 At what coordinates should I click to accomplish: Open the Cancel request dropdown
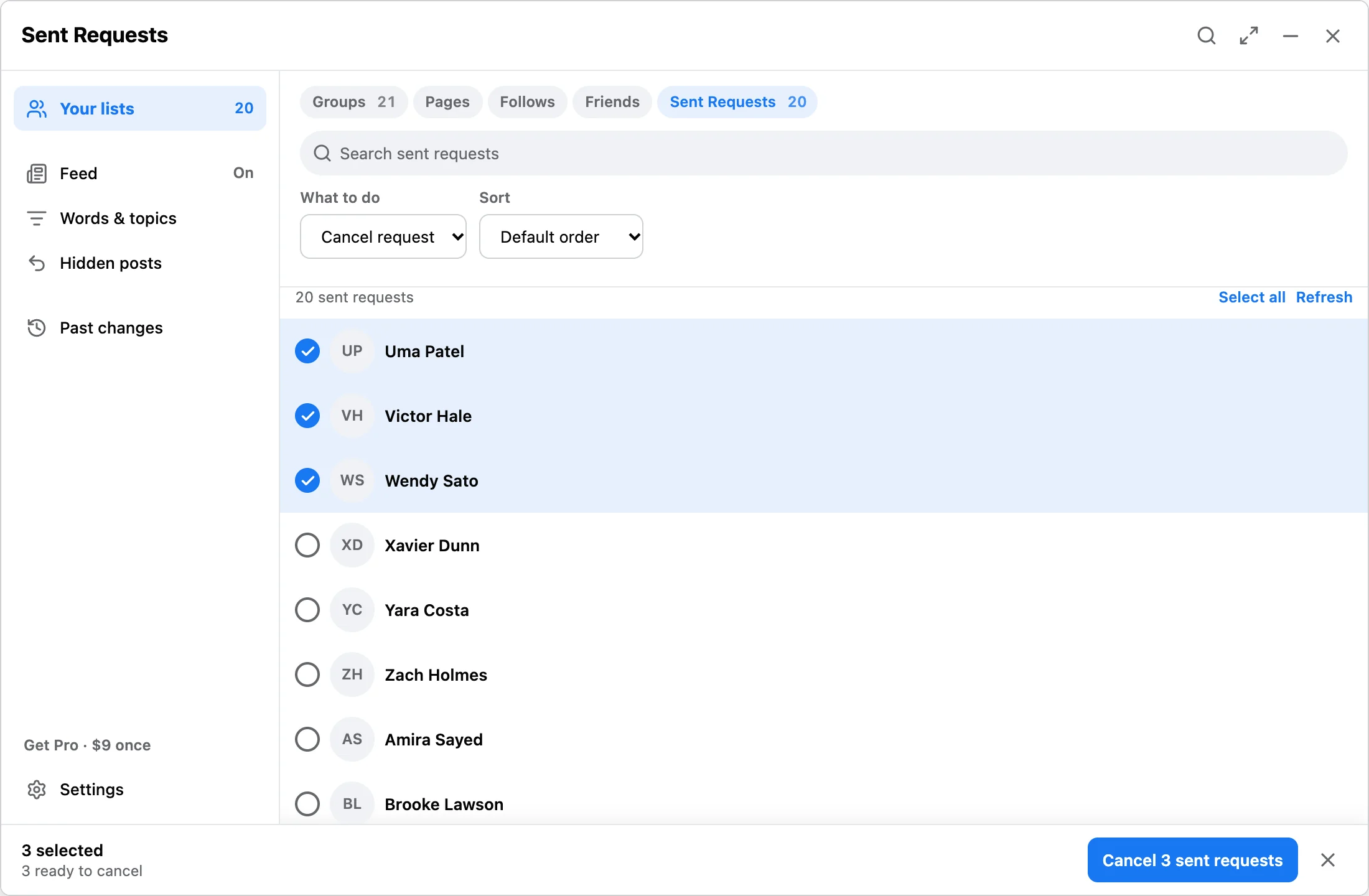383,236
